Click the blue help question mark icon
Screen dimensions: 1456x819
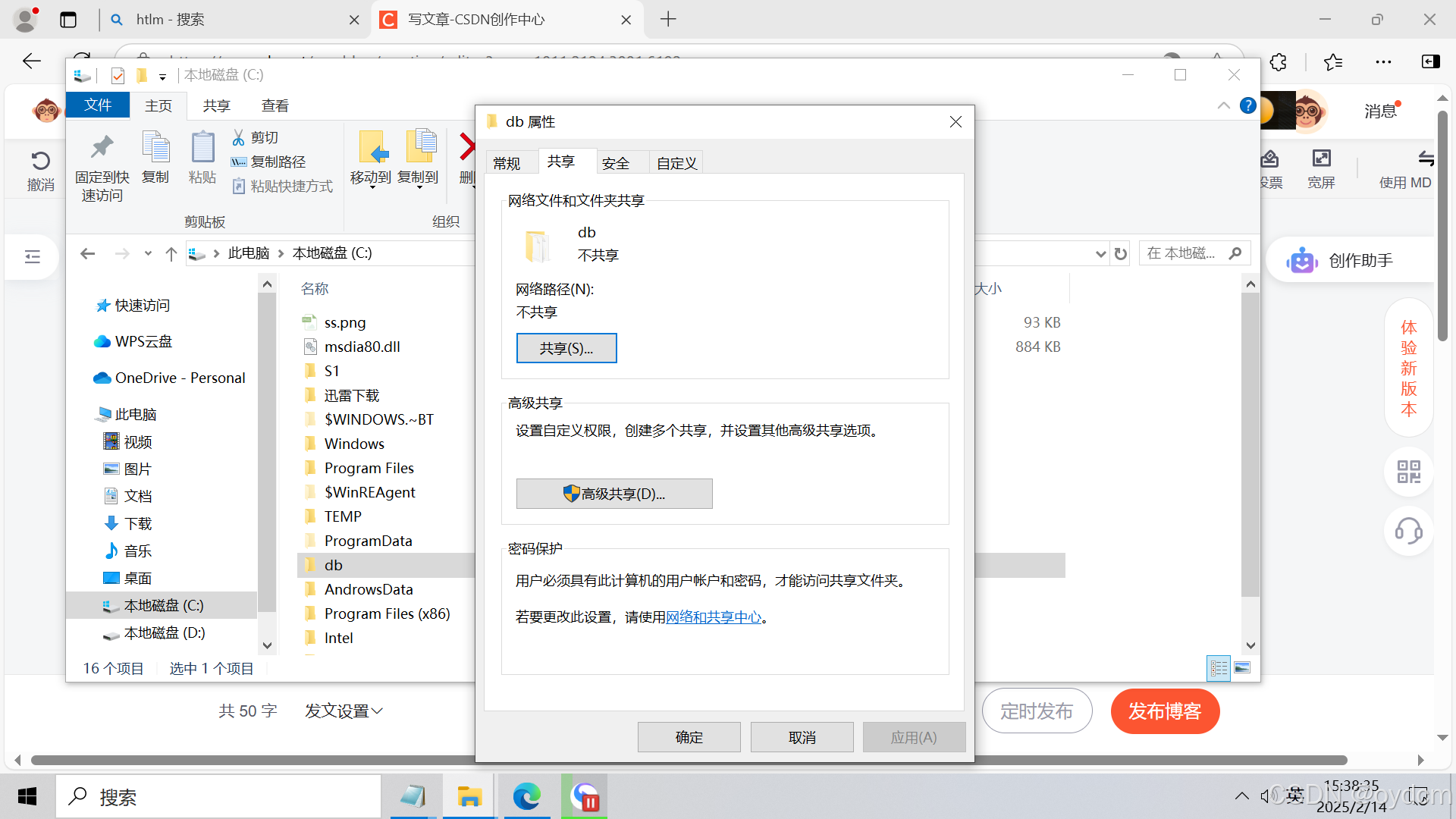coord(1247,105)
